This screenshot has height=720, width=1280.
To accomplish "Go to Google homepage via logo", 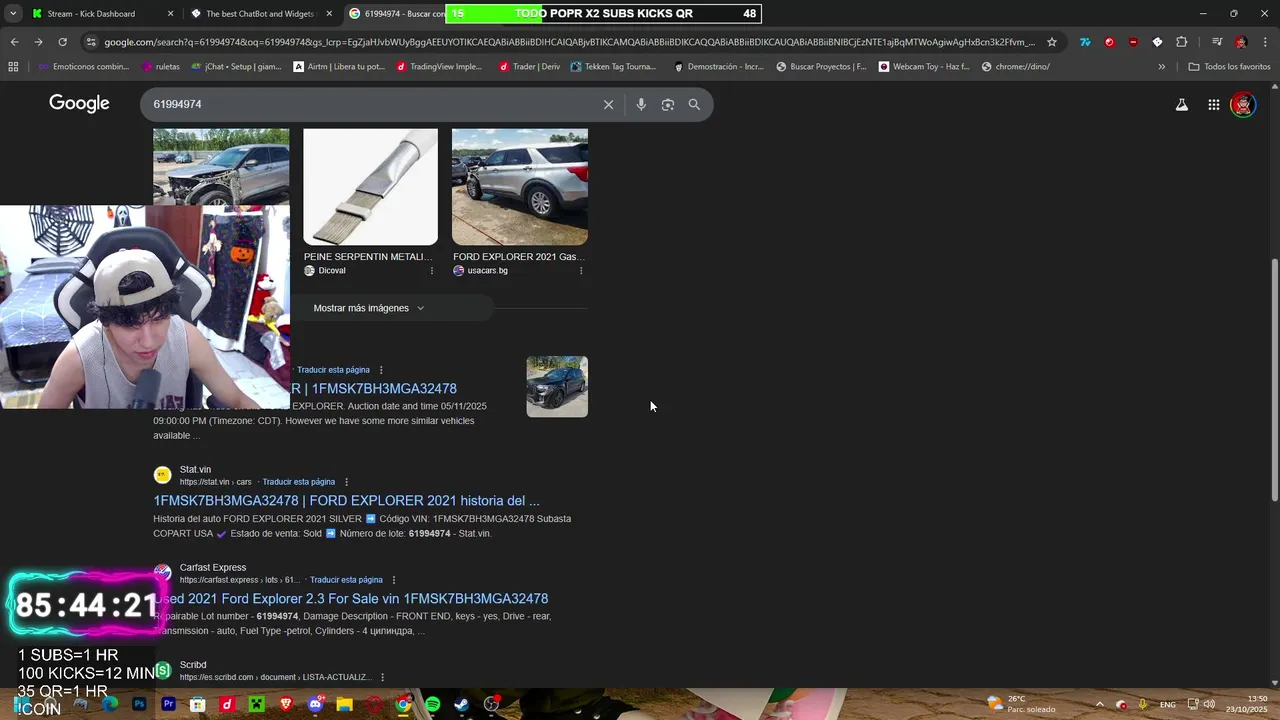I will tap(79, 104).
